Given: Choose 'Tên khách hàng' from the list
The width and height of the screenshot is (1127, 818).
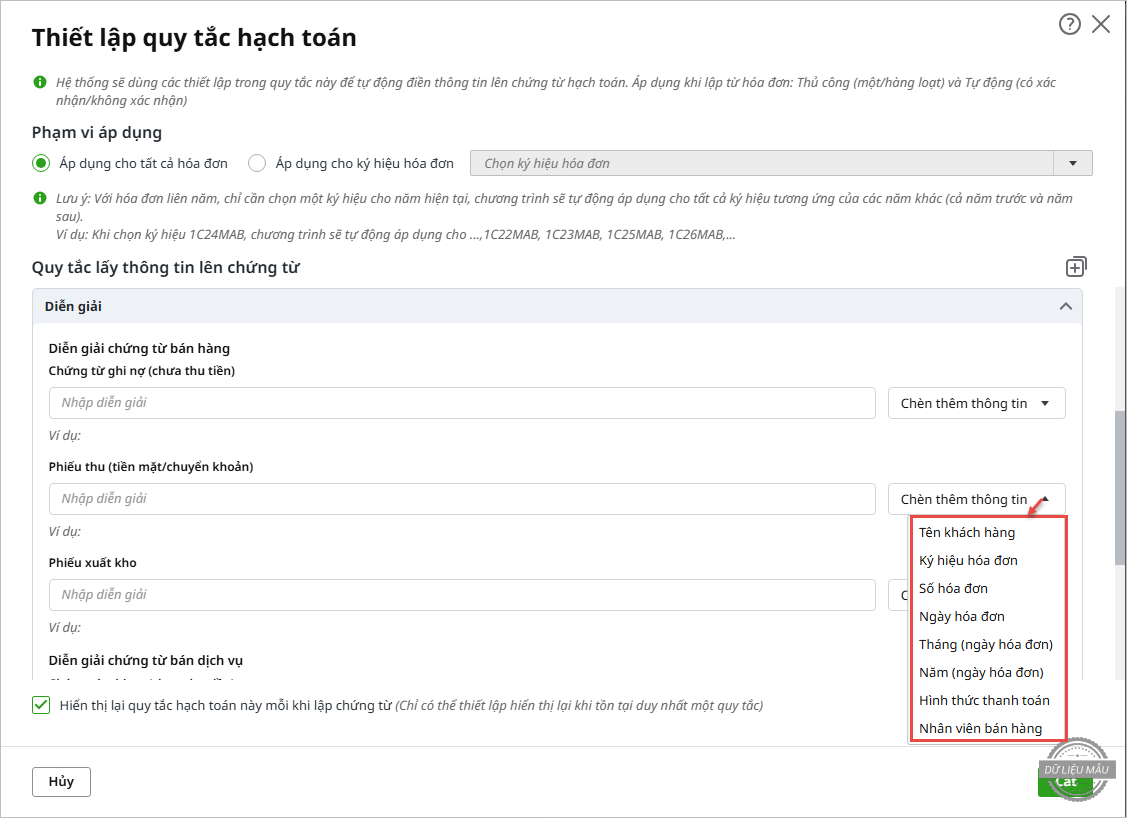Looking at the screenshot, I should point(967,532).
